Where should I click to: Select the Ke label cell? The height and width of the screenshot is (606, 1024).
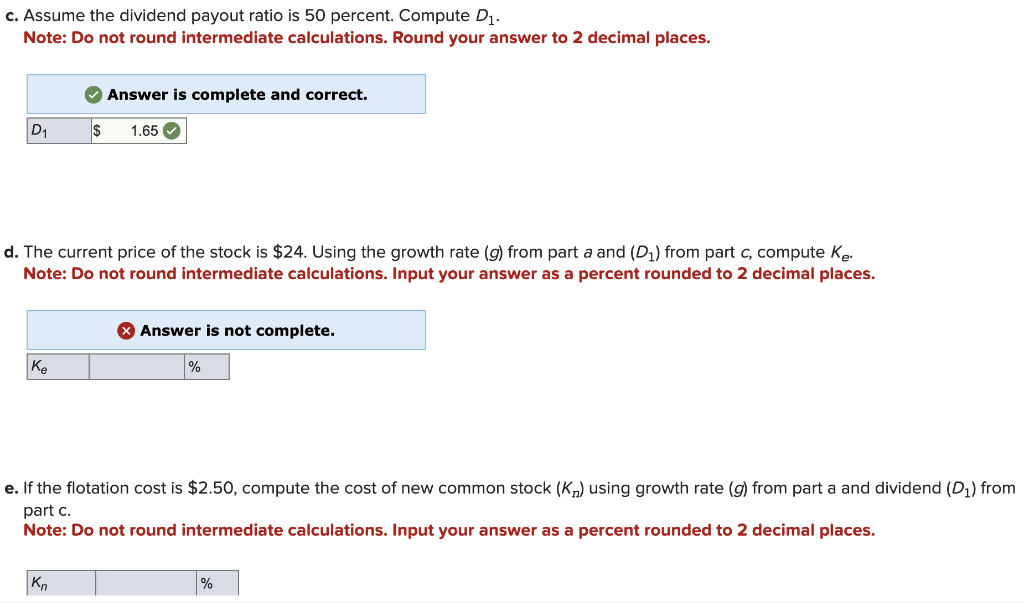55,366
